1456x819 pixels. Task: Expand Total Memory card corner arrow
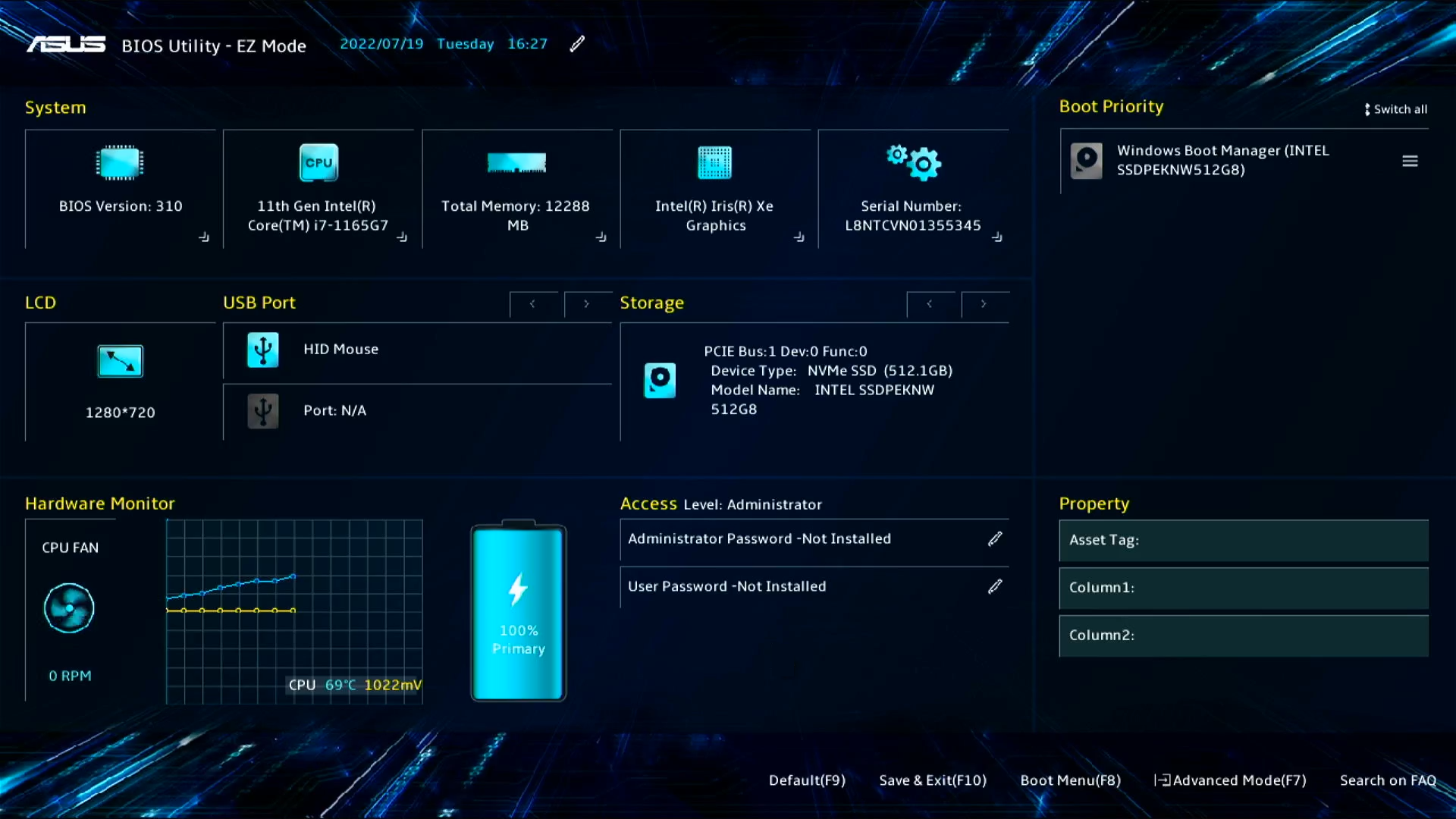(601, 237)
